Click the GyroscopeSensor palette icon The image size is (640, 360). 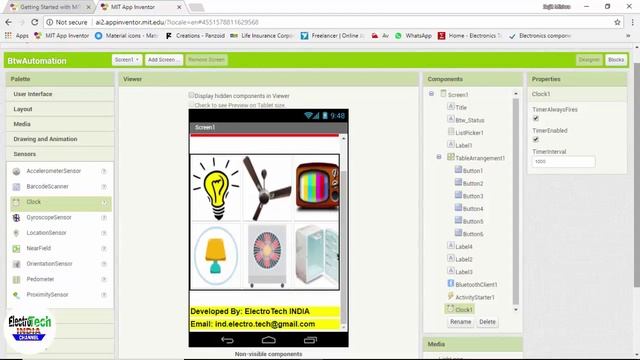[16, 218]
